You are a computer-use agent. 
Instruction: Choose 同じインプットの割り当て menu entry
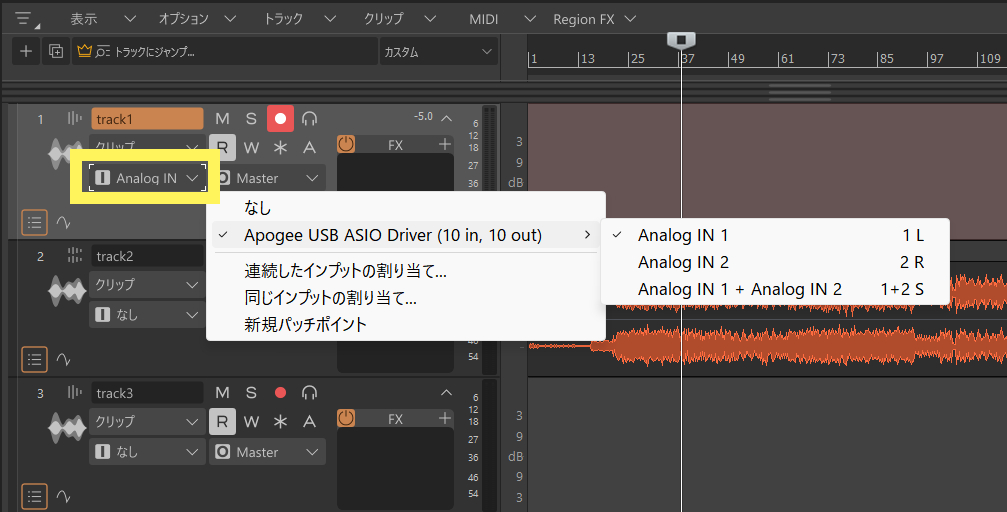pyautogui.click(x=406, y=297)
